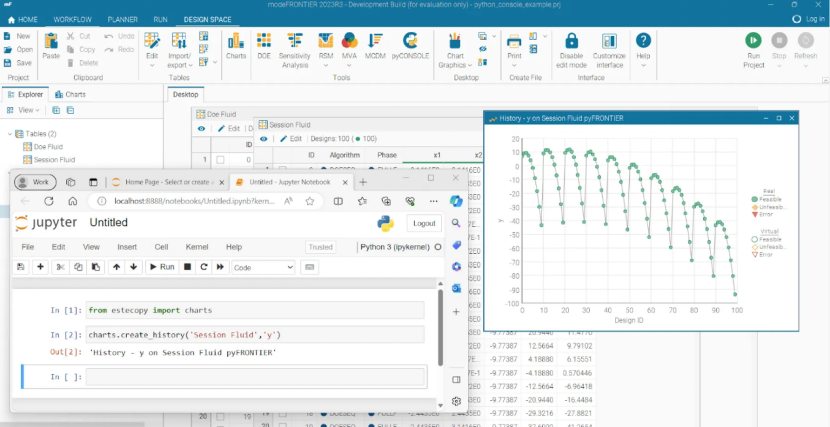This screenshot has width=830, height=427.
Task: Click the Feasible legend marker under Real
Action: pyautogui.click(x=754, y=199)
